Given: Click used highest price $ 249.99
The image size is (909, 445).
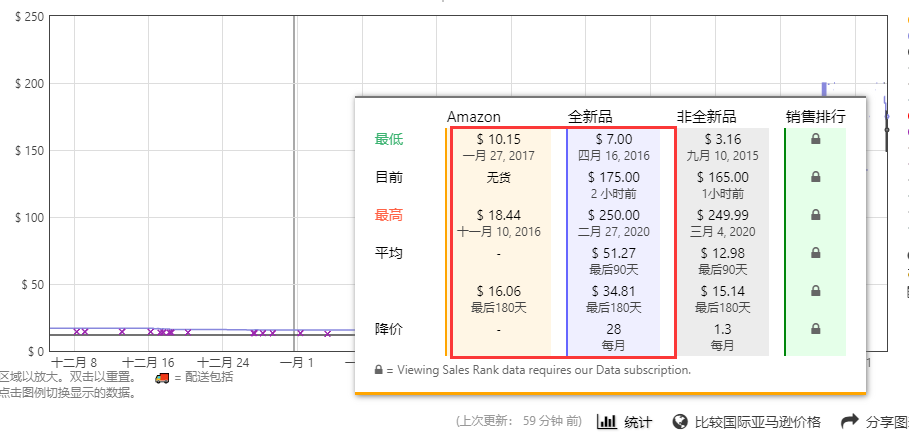Looking at the screenshot, I should [x=723, y=215].
